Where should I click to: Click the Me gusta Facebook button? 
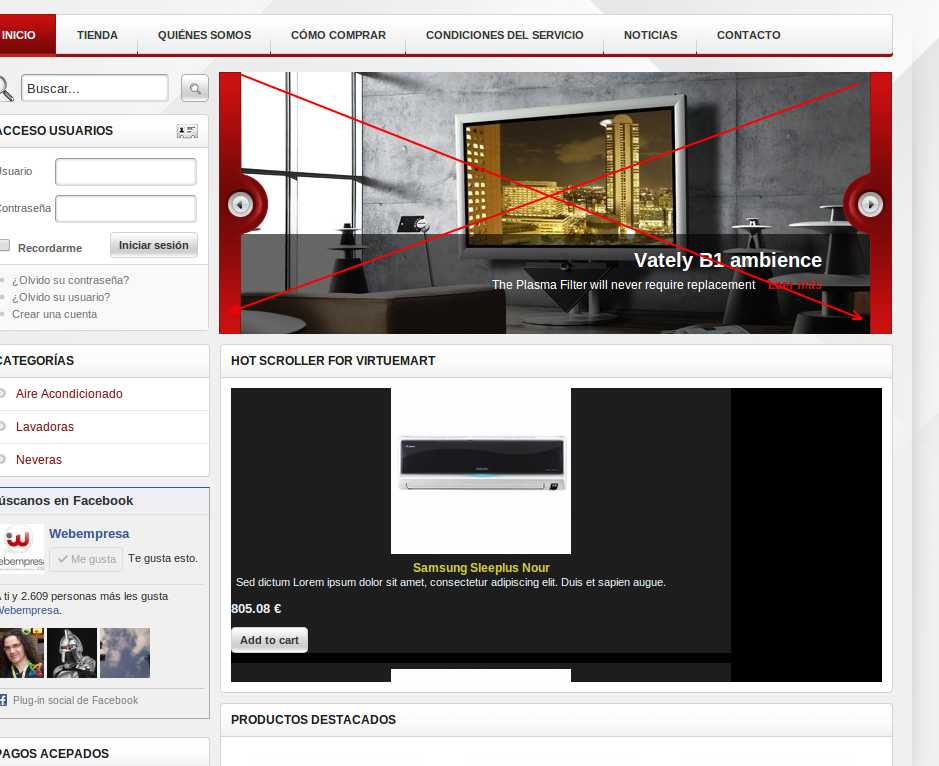[x=86, y=559]
